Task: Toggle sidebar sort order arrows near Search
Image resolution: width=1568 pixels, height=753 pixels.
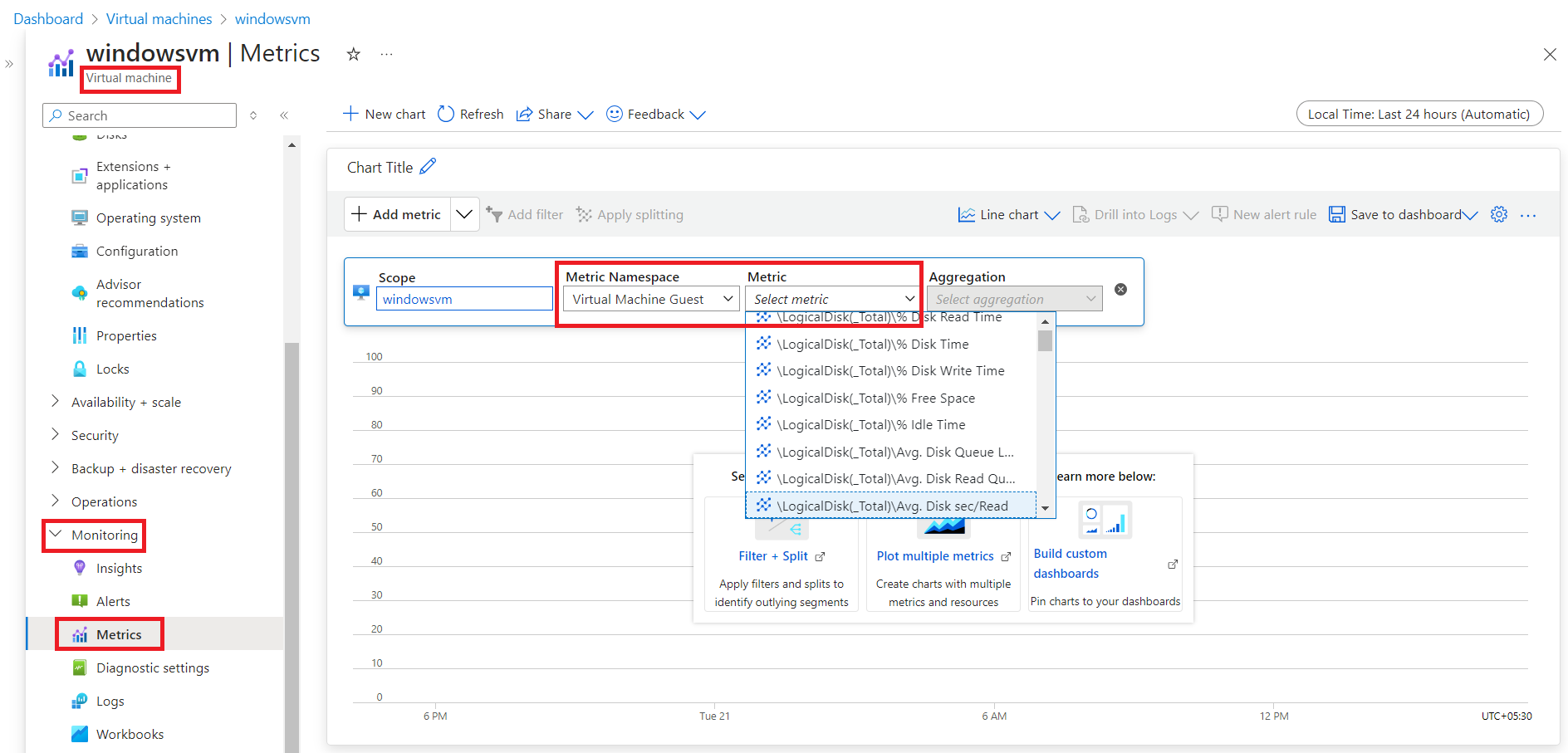Action: pos(253,115)
